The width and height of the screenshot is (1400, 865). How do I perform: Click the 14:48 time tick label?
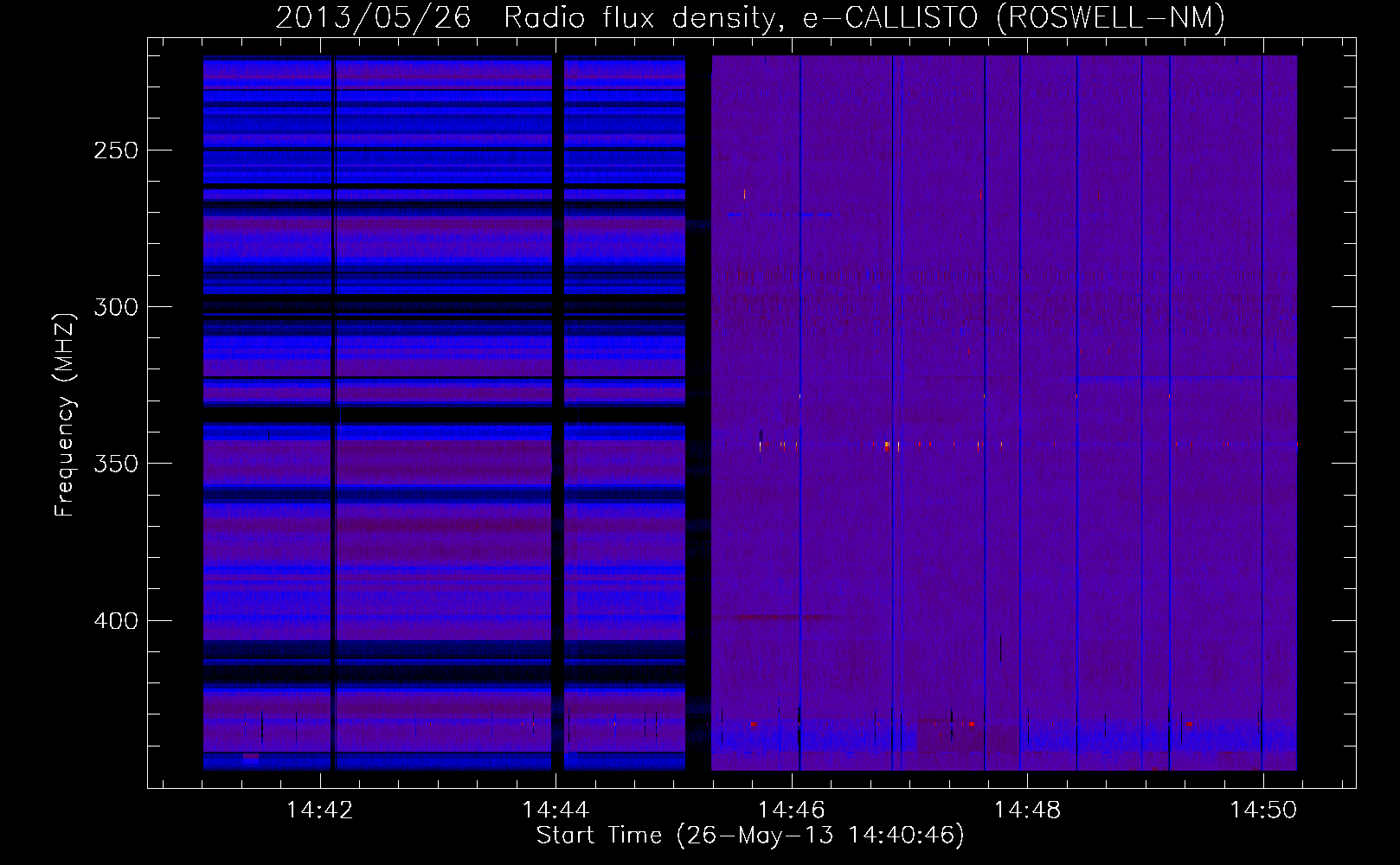[1027, 811]
